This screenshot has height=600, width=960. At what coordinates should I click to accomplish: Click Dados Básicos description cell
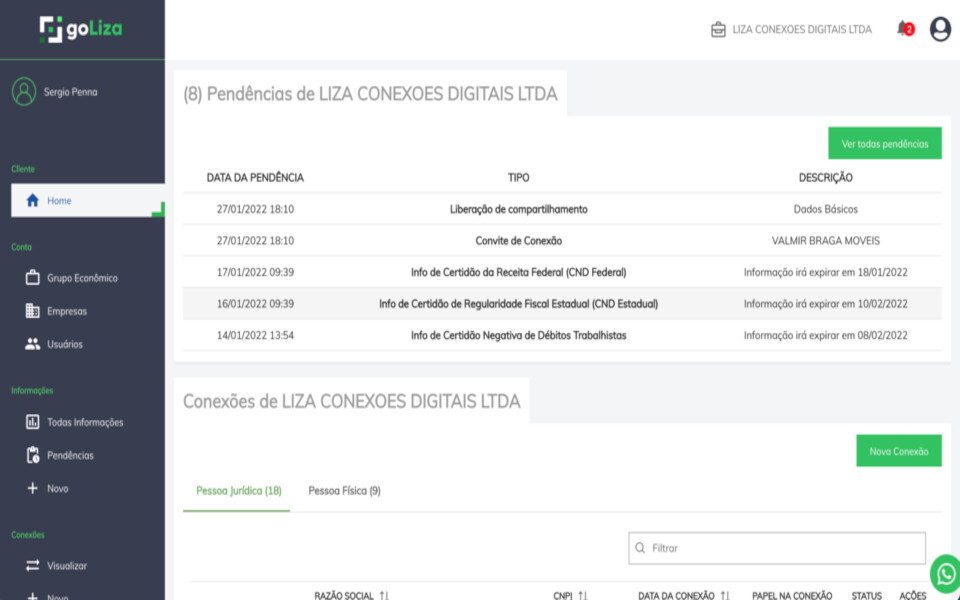(x=825, y=209)
